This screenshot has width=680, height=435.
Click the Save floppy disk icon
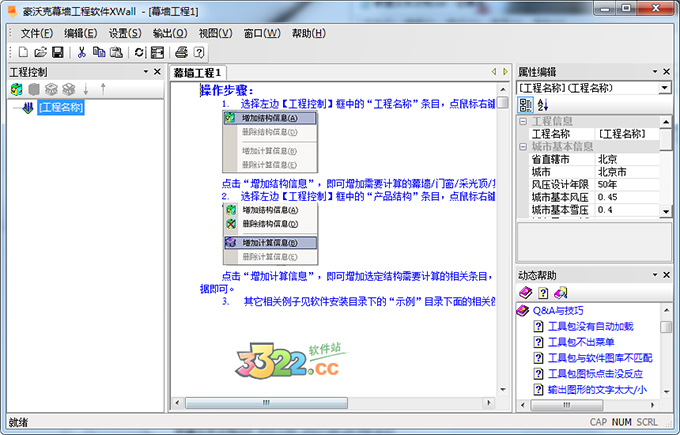pos(58,52)
